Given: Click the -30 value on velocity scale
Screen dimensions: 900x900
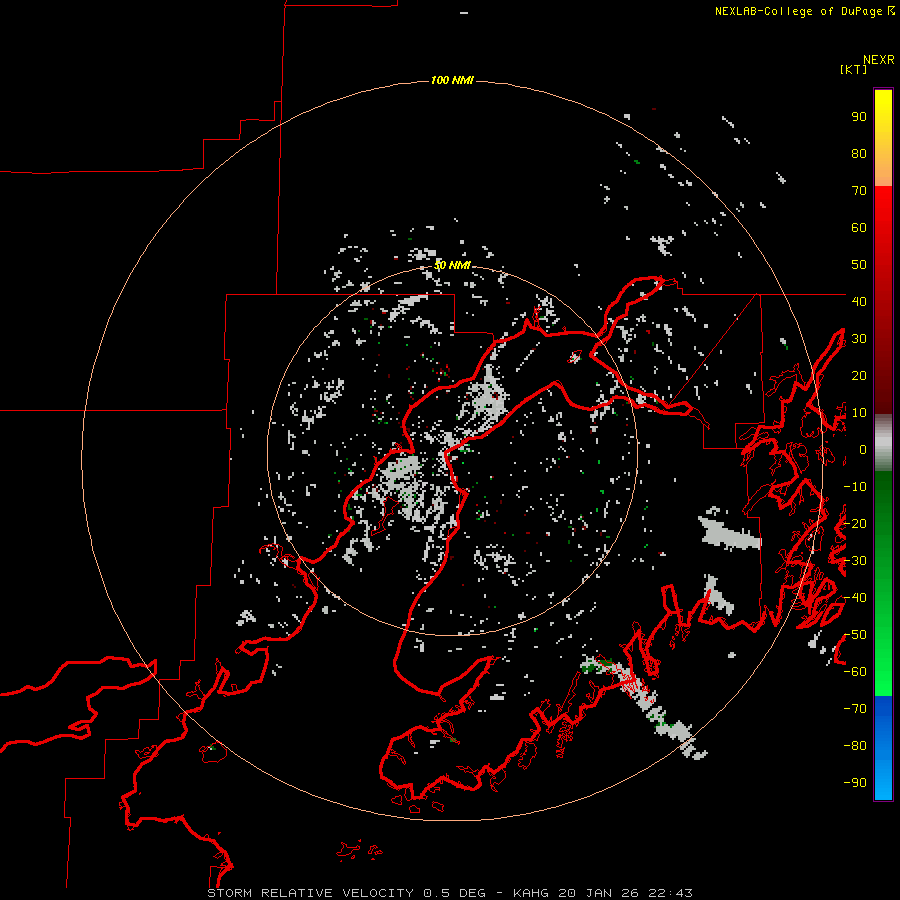Looking at the screenshot, I should point(855,561).
